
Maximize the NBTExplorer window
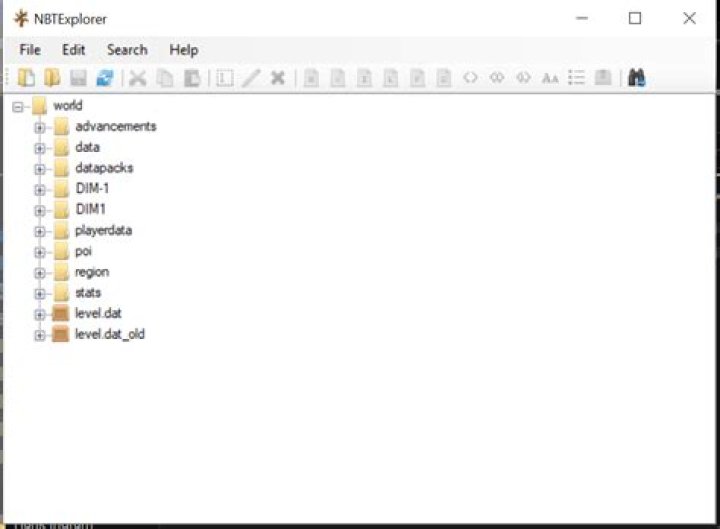coord(635,18)
